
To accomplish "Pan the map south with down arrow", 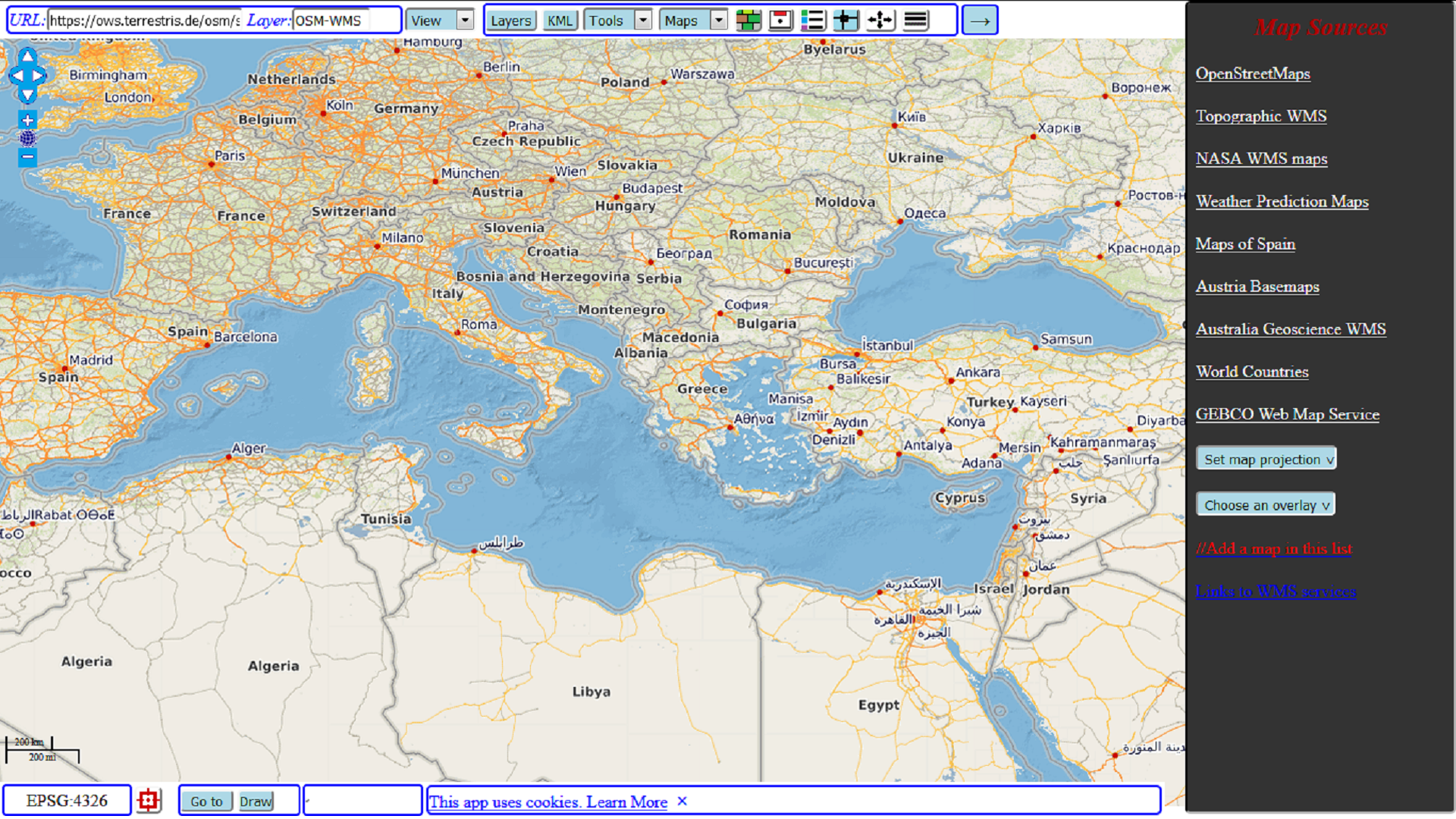I will tap(27, 95).
